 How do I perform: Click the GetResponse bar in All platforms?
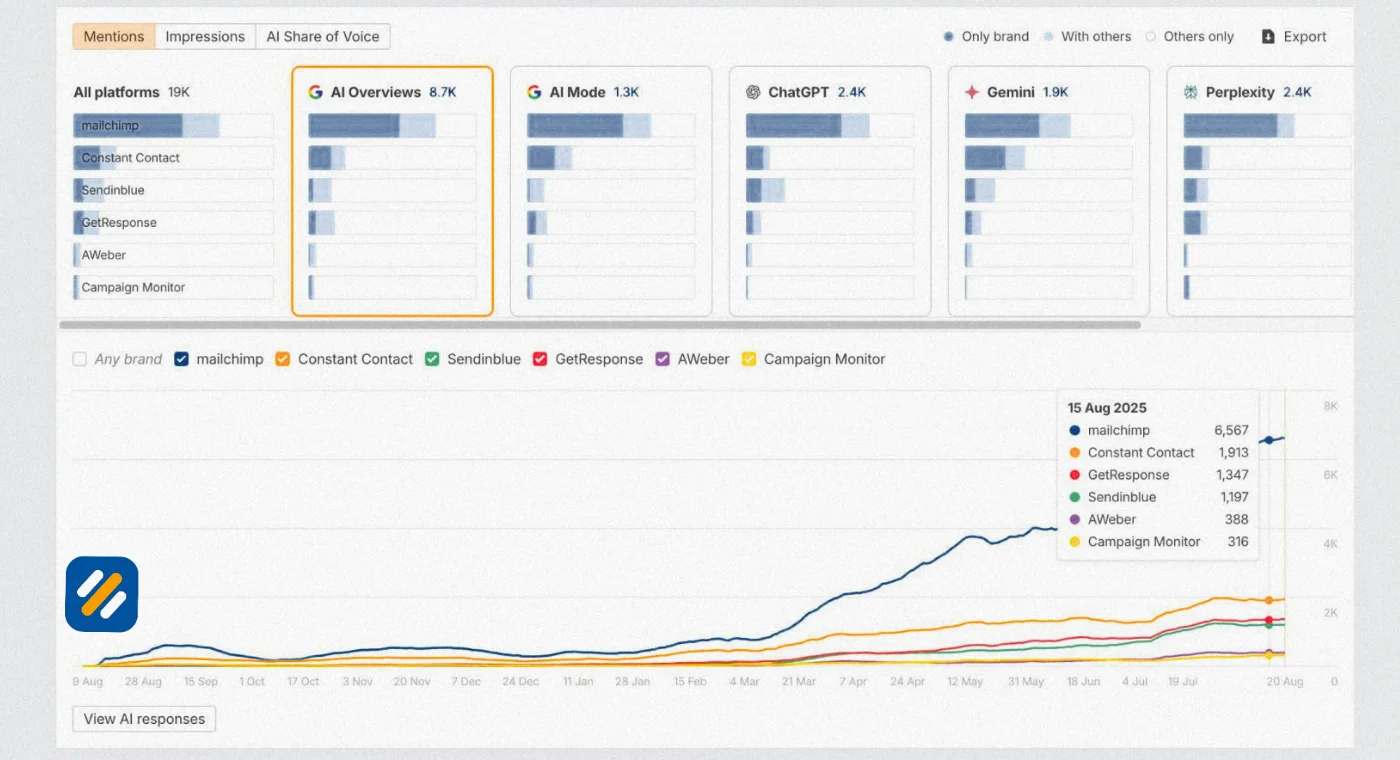coord(173,223)
